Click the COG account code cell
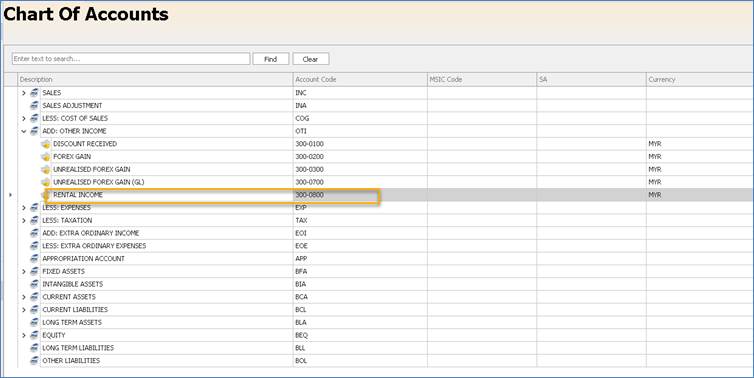This screenshot has height=378, width=754. pos(360,118)
